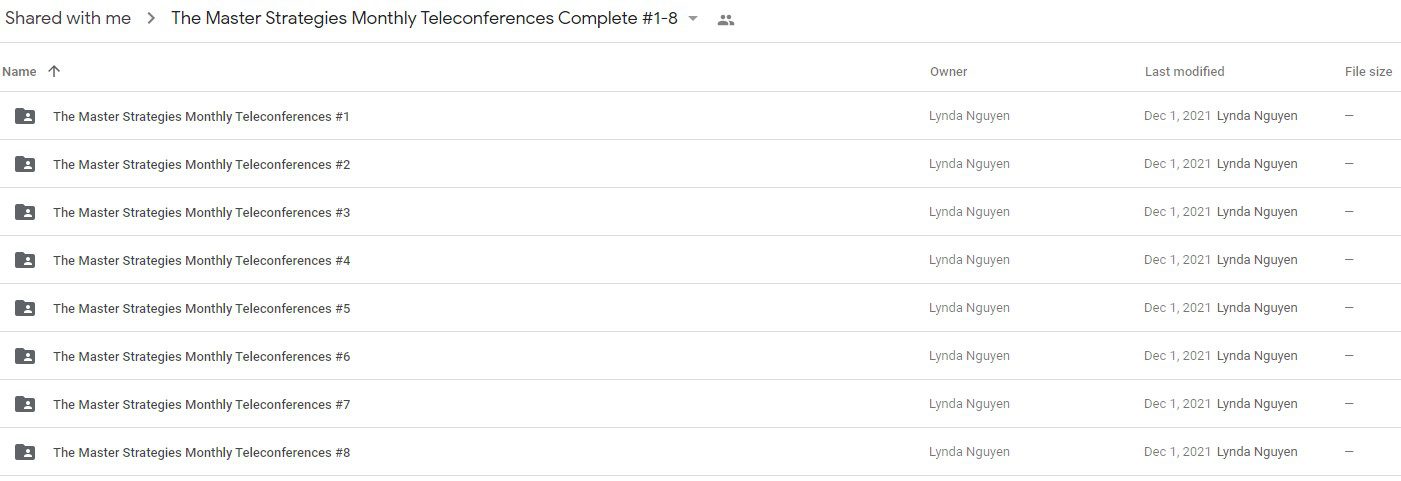
Task: Click the Name column header
Action: (19, 71)
